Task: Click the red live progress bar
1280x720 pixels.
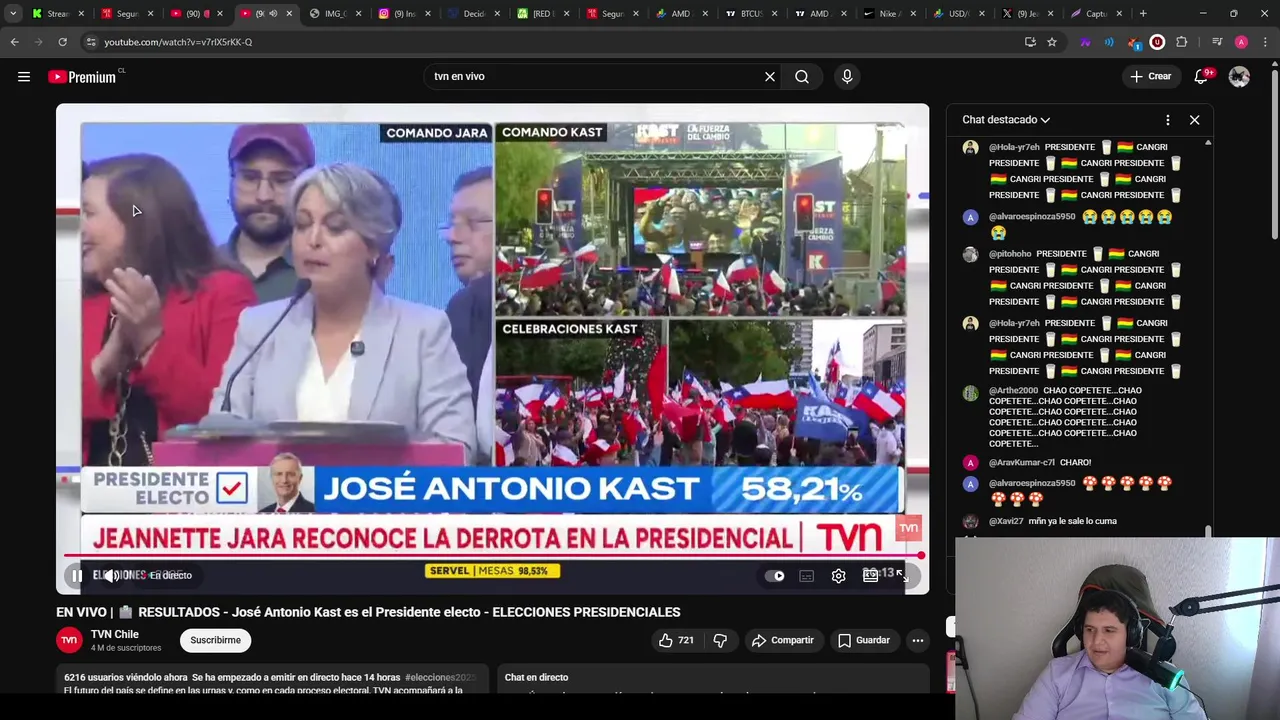Action: 492,555
